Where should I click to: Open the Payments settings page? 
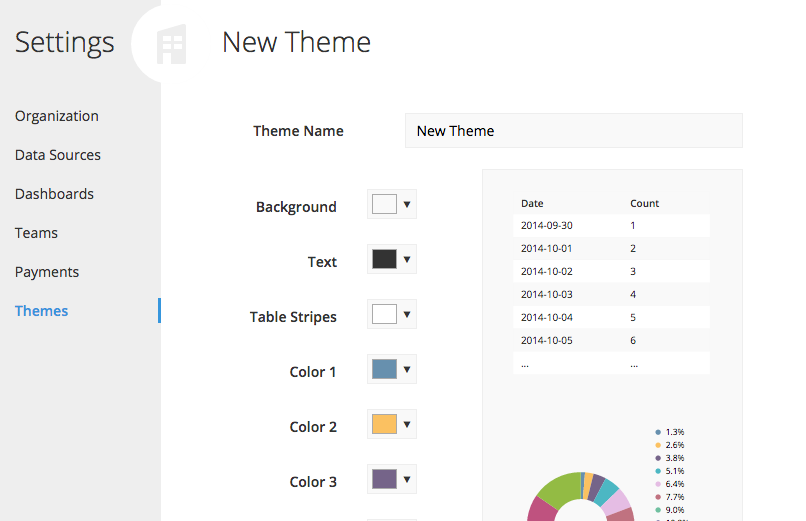pyautogui.click(x=47, y=272)
